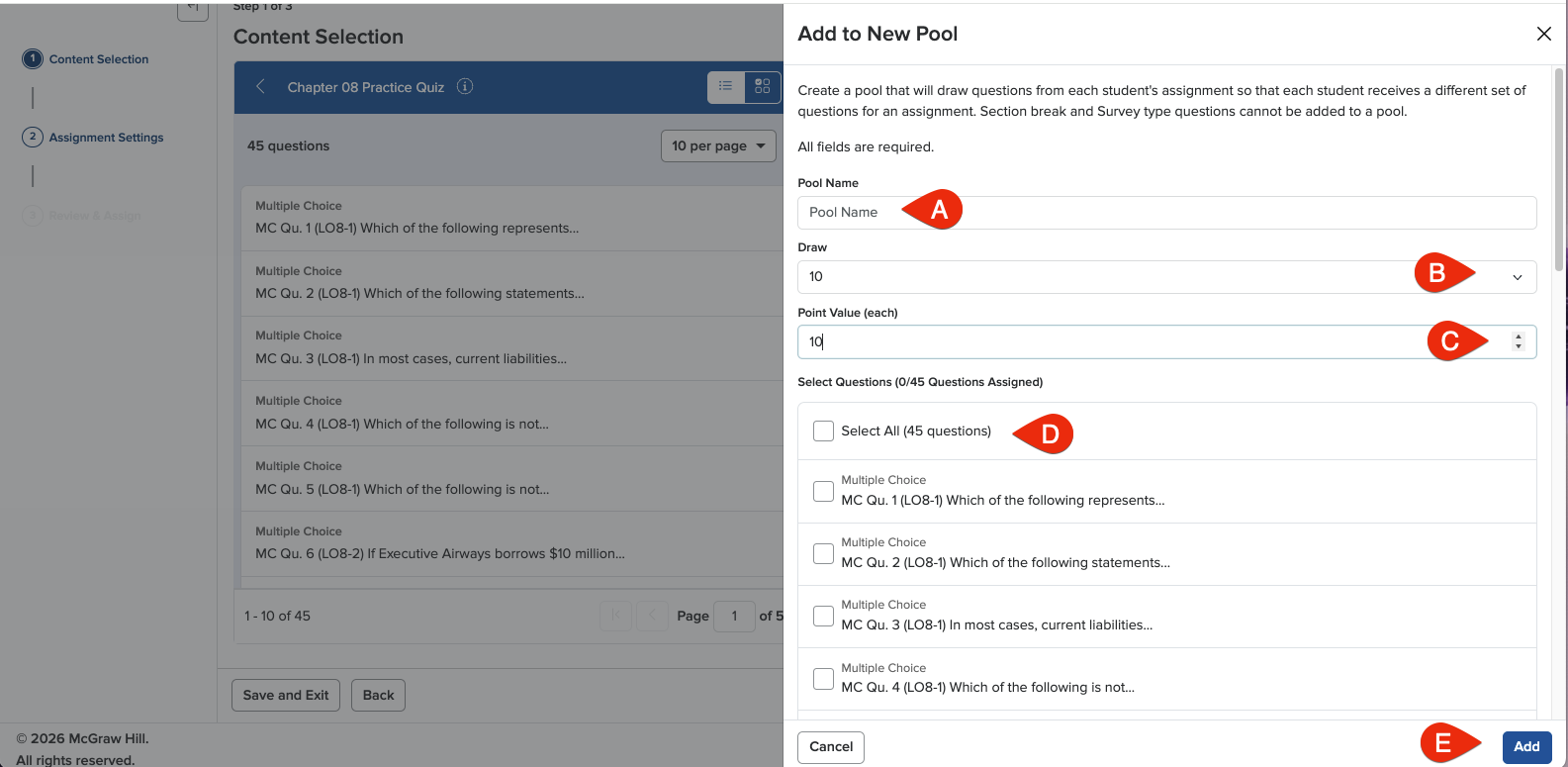Open step 1 Content Selection circle icon
The image size is (1568, 767).
[x=33, y=58]
